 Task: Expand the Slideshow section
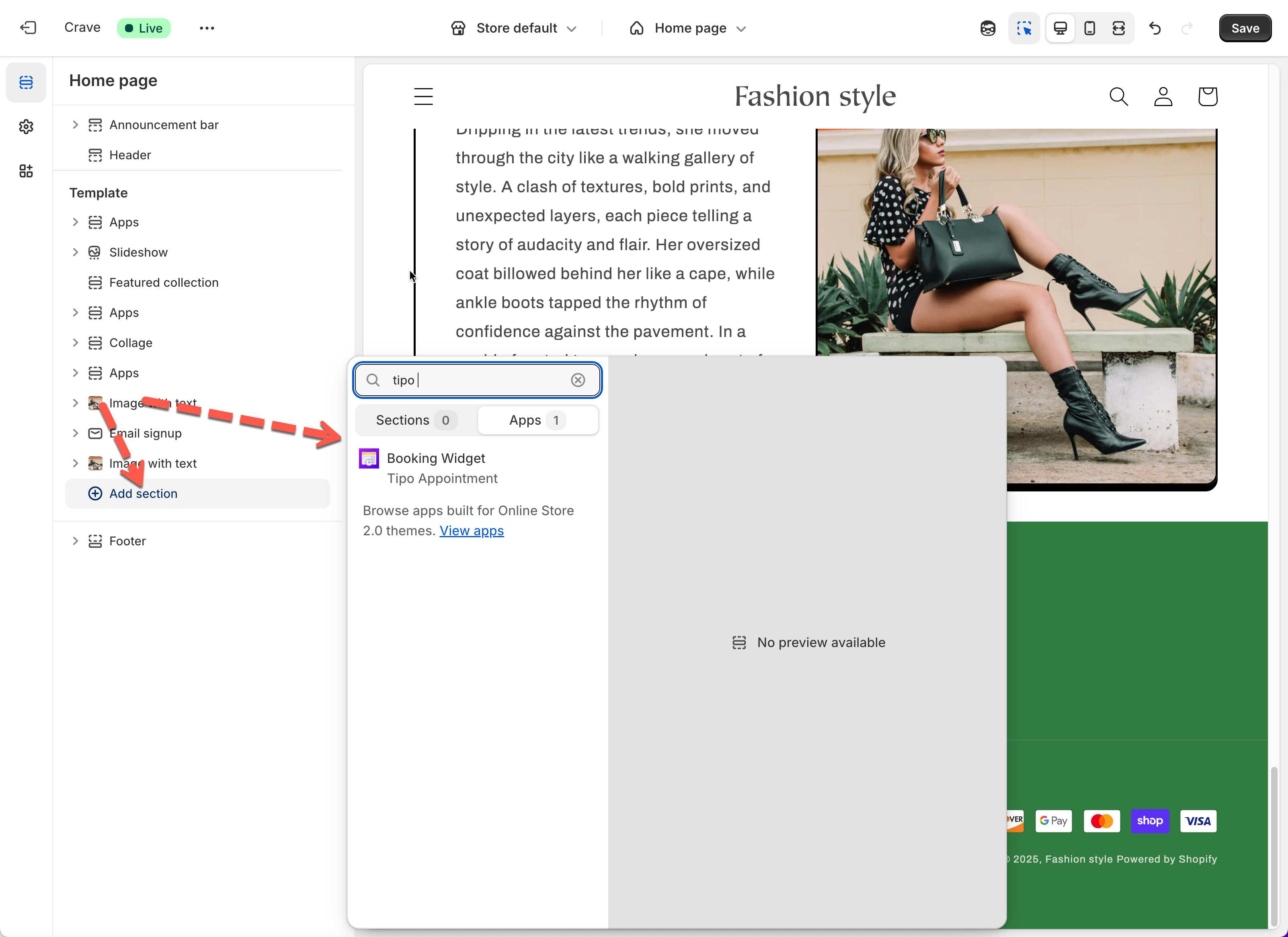click(75, 252)
